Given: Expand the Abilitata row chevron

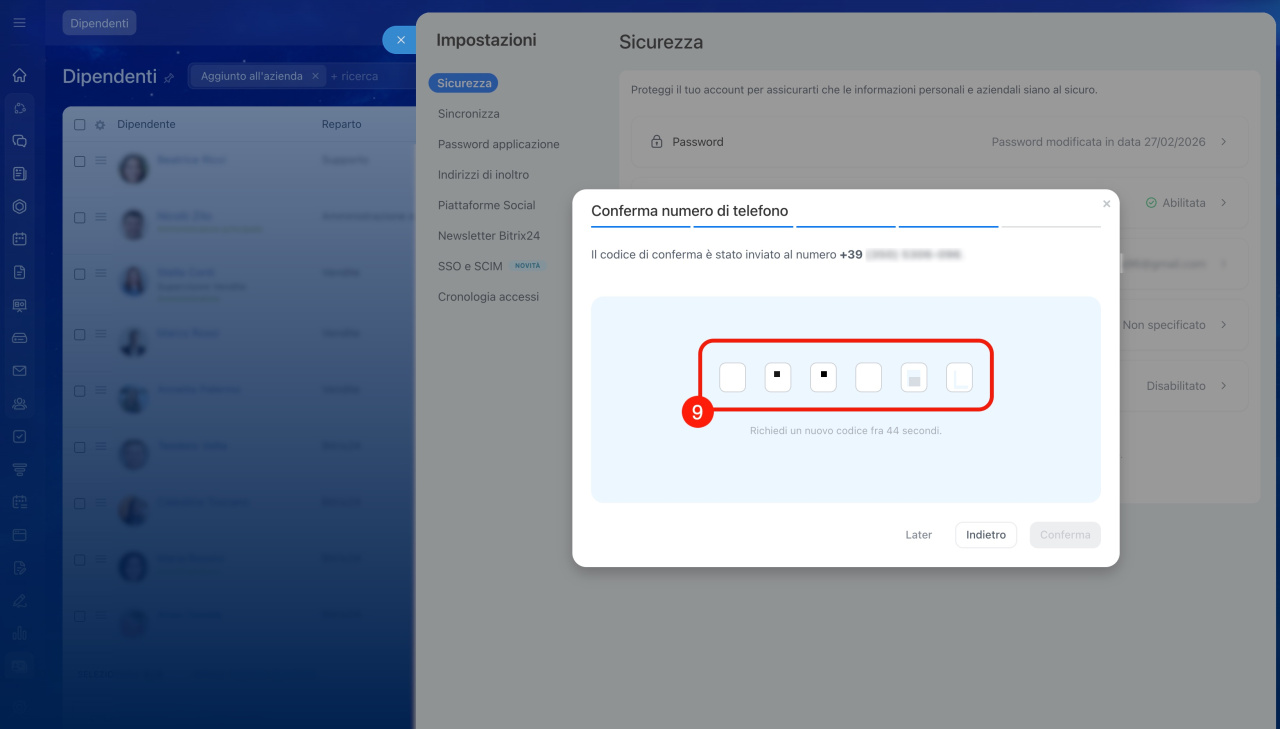Looking at the screenshot, I should (x=1223, y=203).
